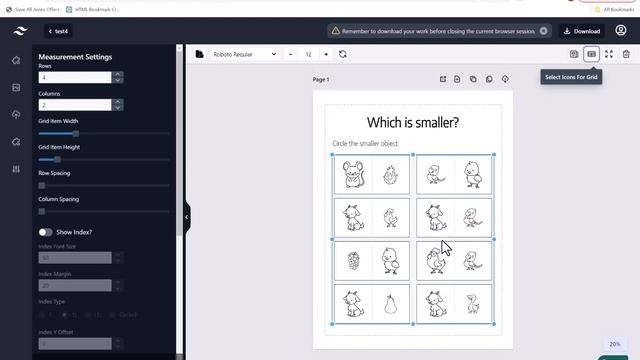
Task: Select the duck drawing in the bottom-right cell
Action: coord(473,304)
